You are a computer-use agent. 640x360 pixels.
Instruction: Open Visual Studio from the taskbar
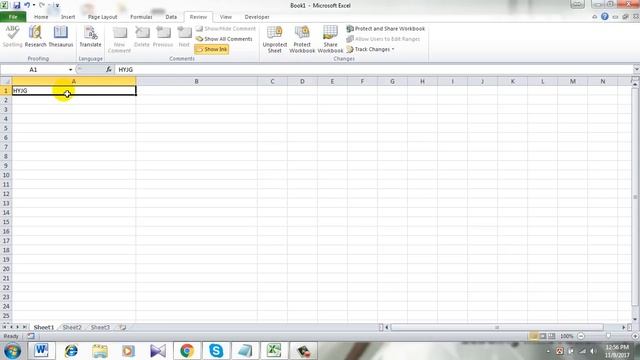point(158,351)
